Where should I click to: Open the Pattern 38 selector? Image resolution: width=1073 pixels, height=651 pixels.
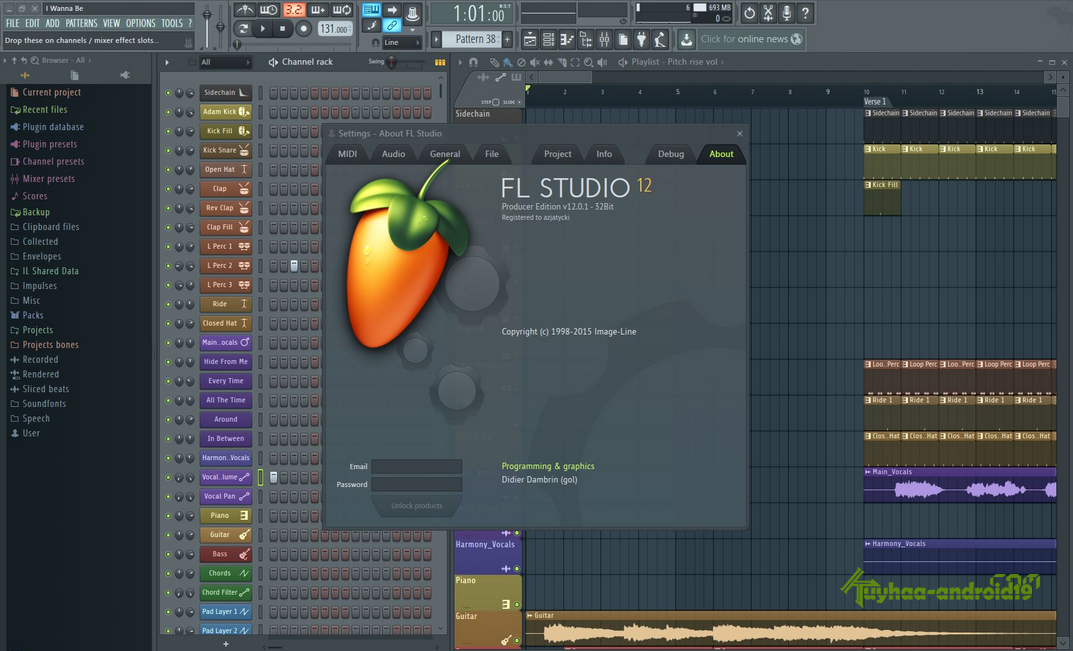(x=475, y=39)
